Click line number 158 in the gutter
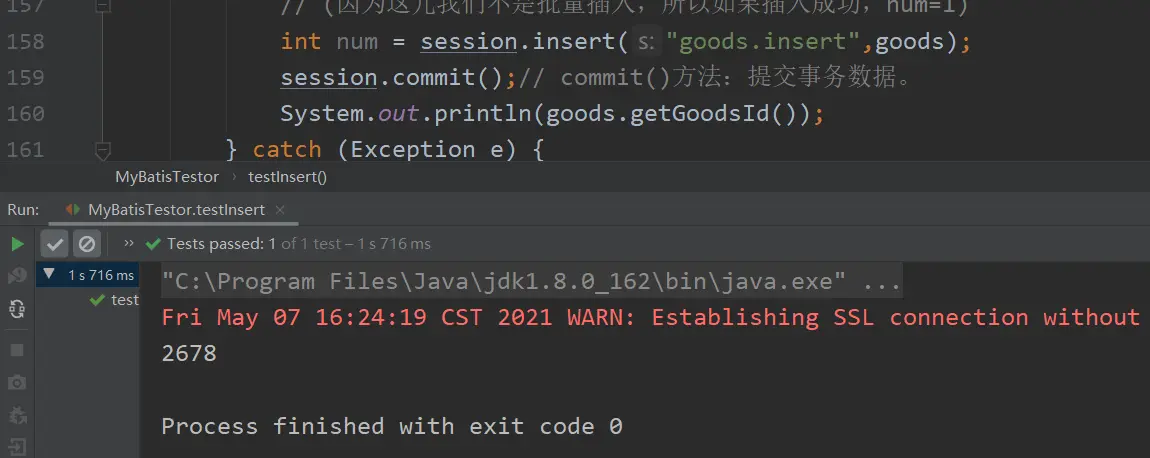1150x458 pixels. (26, 41)
